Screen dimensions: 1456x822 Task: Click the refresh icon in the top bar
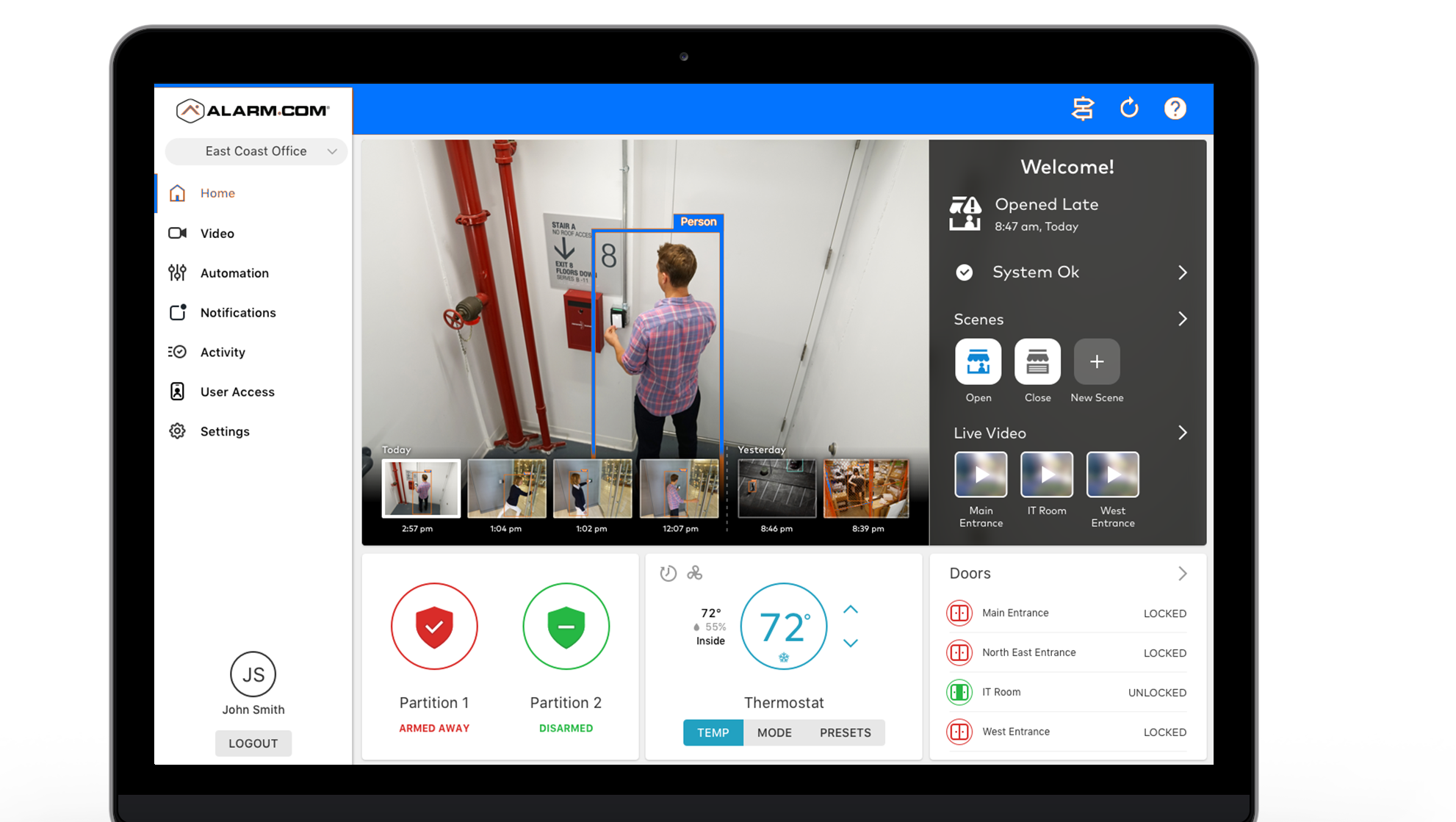[1131, 108]
